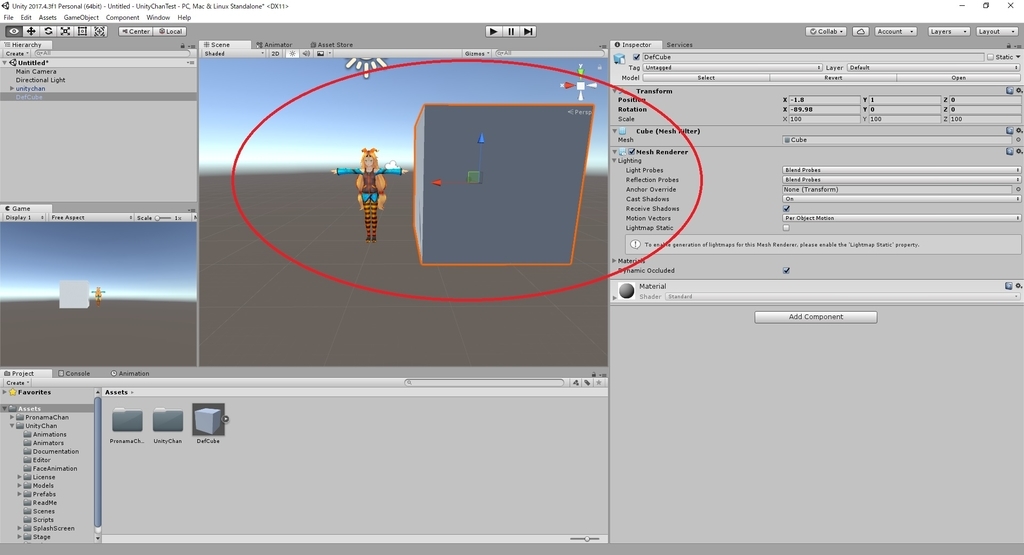Viewport: 1024px width, 555px height.
Task: Open Cube Mesh Filter gear menu
Action: [x=1018, y=131]
